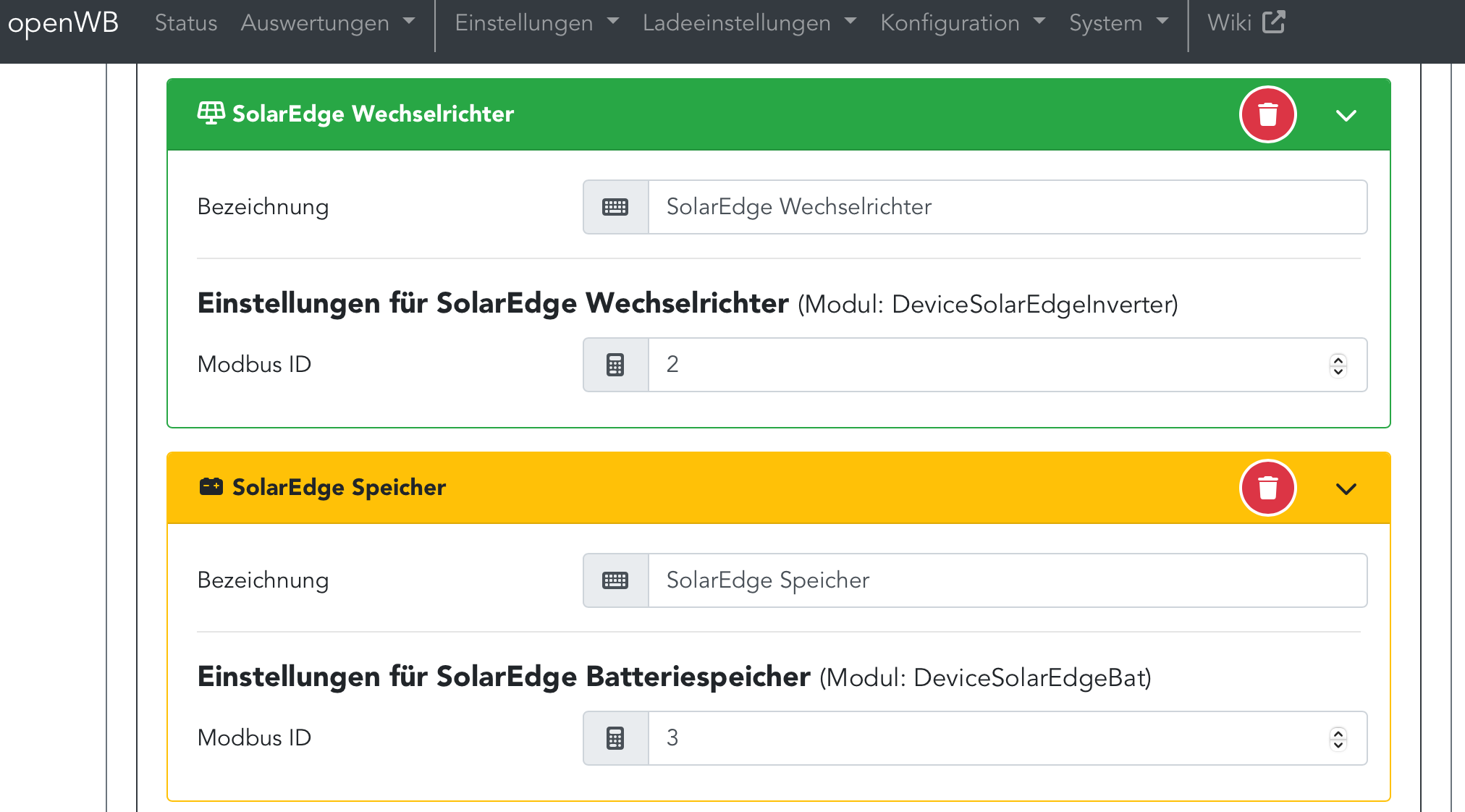Click keyboard icon beside Speicher Bezeichnung
Viewport: 1465px width, 812px height.
(615, 580)
